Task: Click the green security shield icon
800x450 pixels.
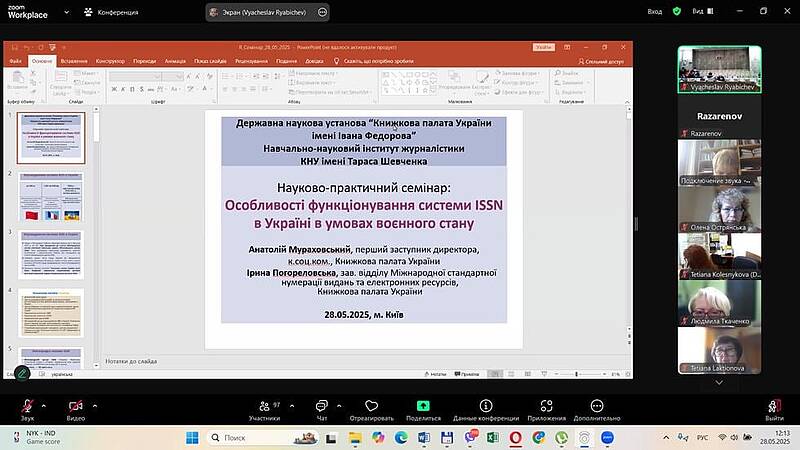Action: 677,11
